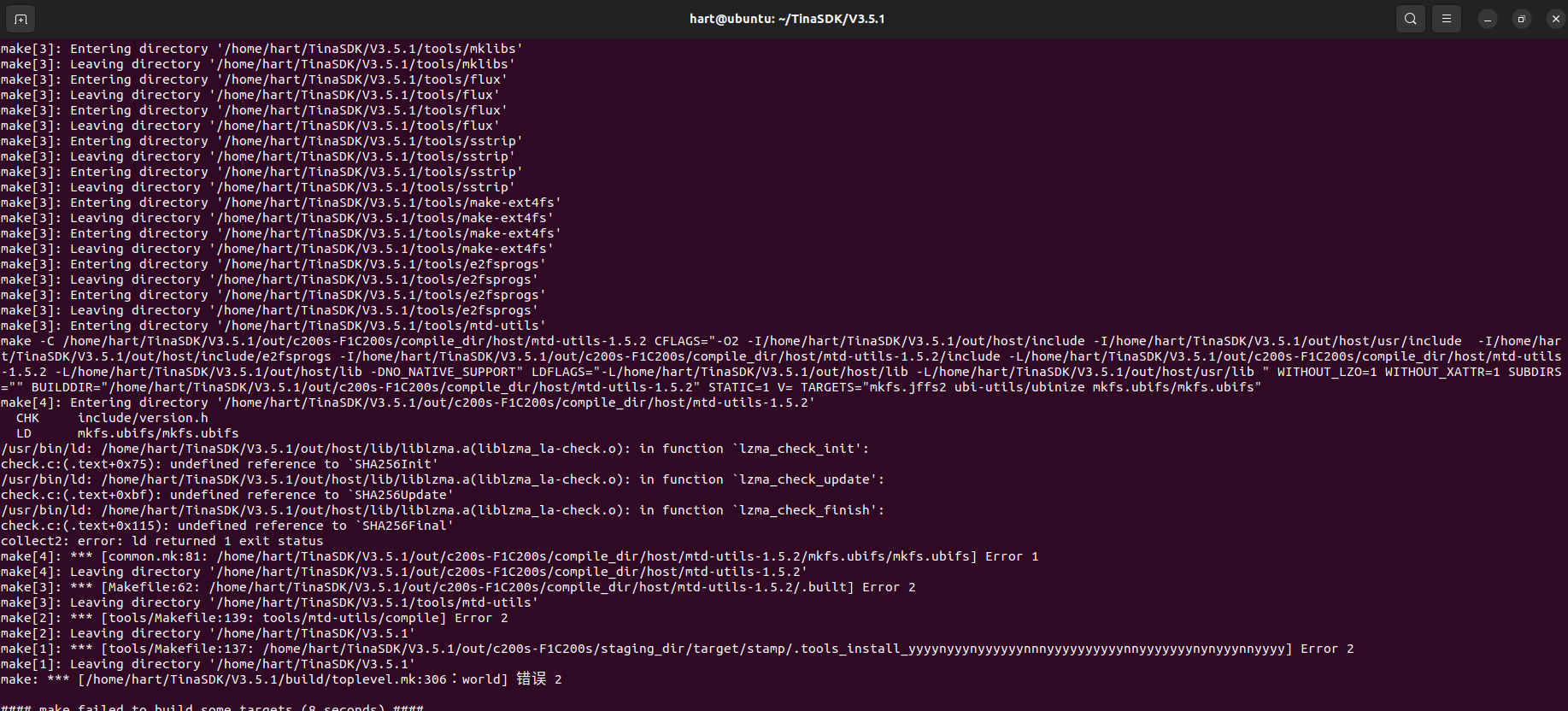Open a new terminal tab
This screenshot has width=1568, height=711.
point(21,19)
